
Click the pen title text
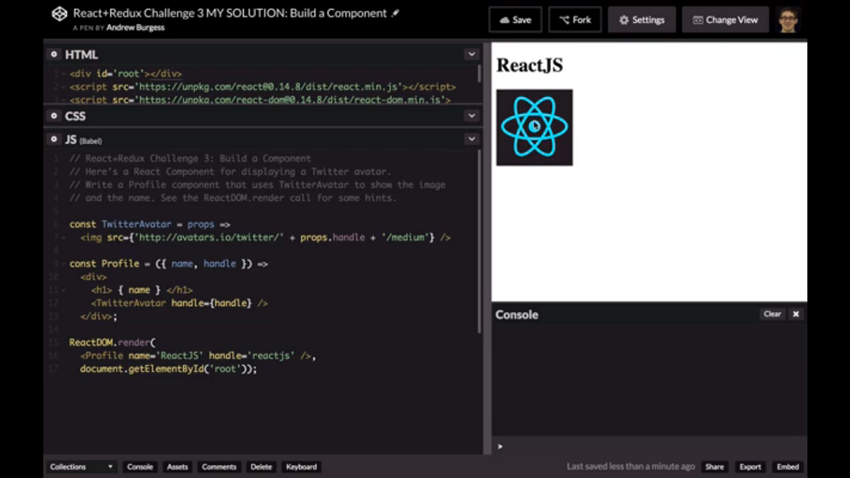pos(230,13)
